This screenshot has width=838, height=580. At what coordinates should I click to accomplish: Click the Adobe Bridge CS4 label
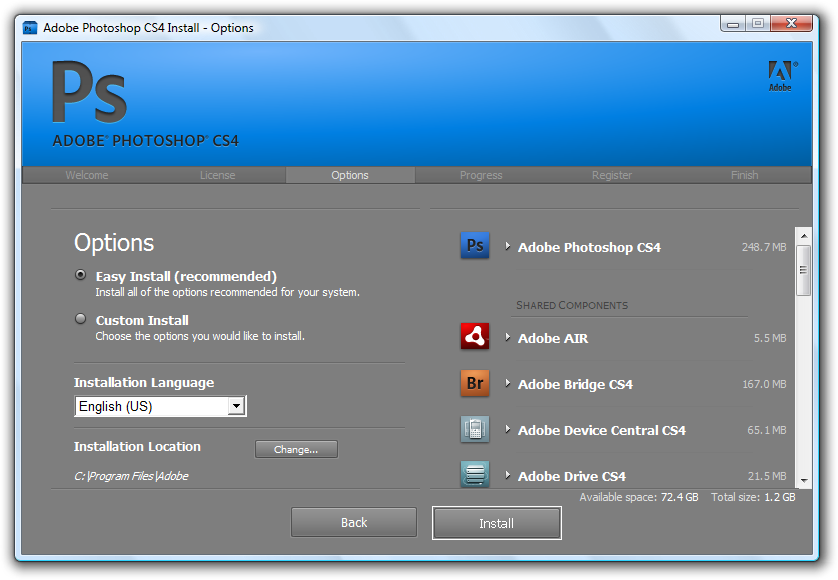click(x=575, y=384)
